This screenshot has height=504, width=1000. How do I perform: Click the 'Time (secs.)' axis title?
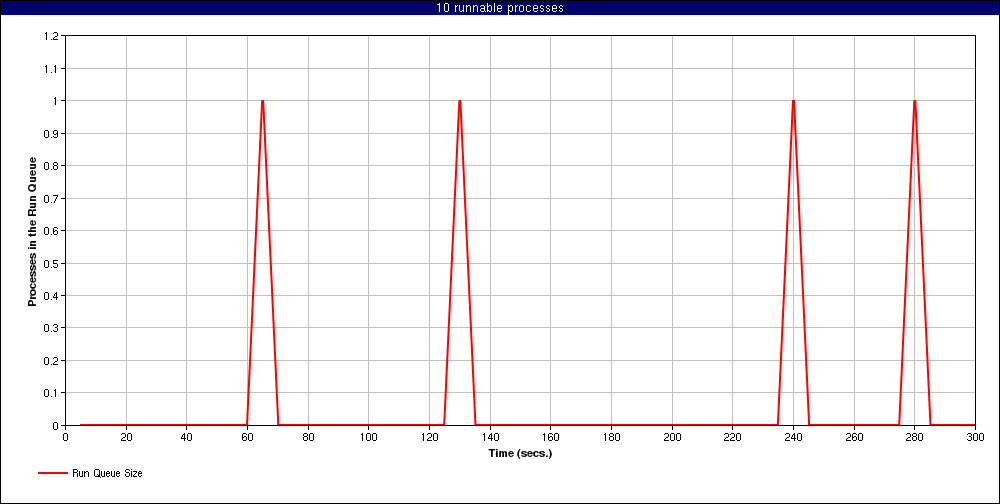pos(520,454)
